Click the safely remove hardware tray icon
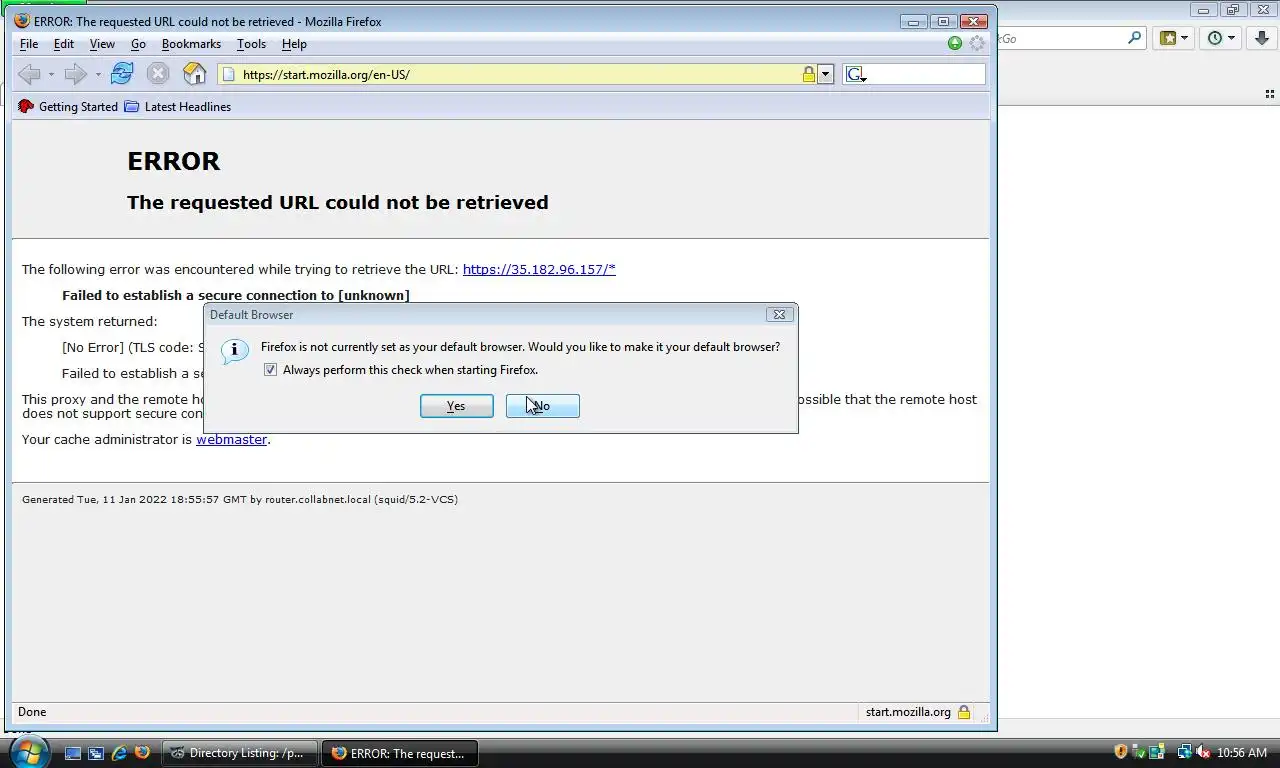The image size is (1280, 768). [1140, 752]
